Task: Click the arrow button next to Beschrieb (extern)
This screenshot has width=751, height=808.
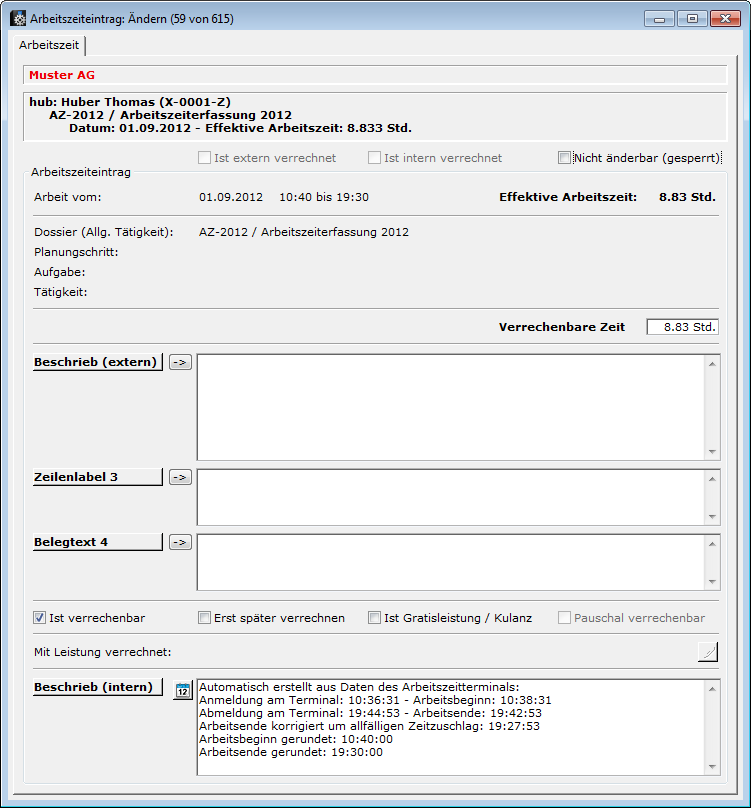Action: (x=179, y=362)
